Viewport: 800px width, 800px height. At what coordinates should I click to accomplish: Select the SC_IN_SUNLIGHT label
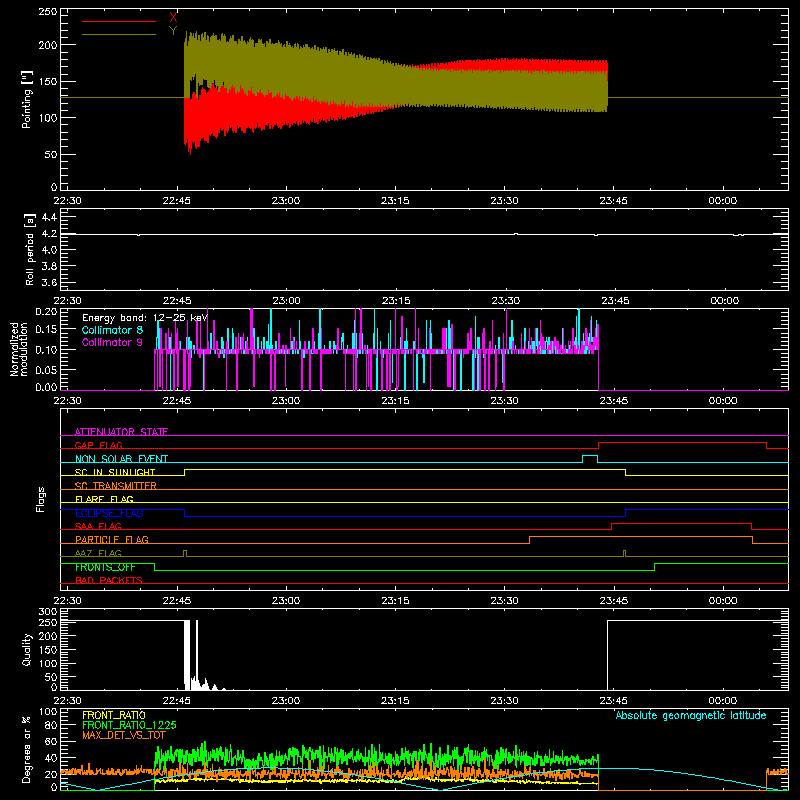(x=115, y=472)
